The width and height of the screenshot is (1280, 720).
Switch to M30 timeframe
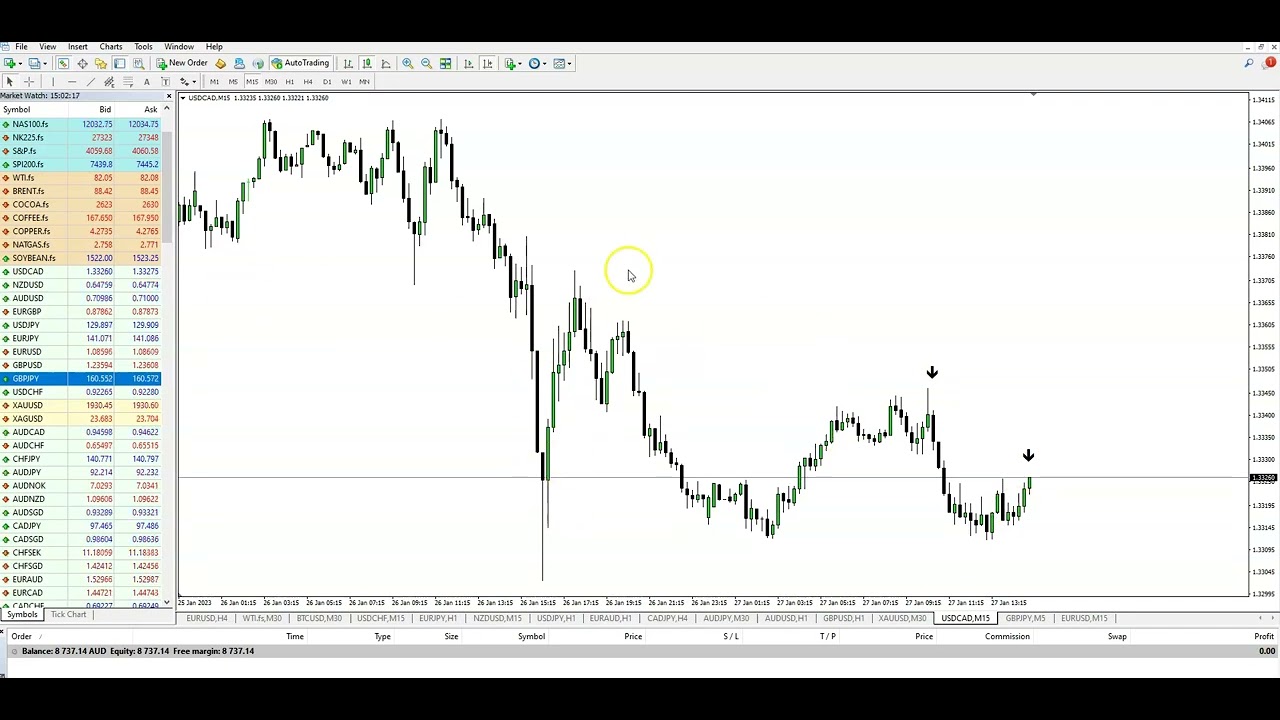[271, 82]
